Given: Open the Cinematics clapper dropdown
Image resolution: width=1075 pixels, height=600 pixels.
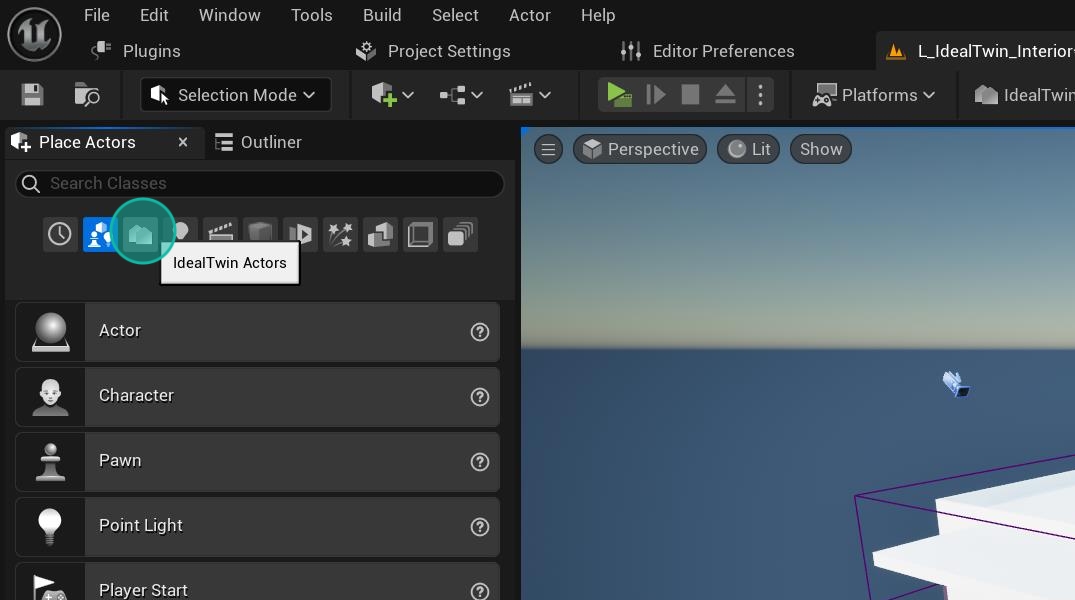Looking at the screenshot, I should point(529,95).
